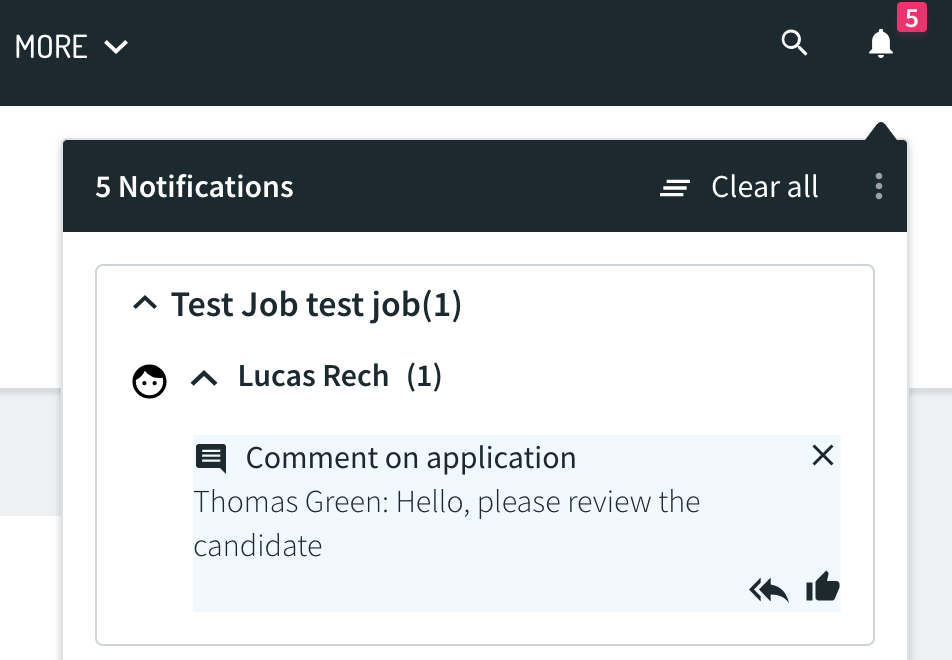Click the notification bell icon
The image size is (952, 660).
point(880,44)
